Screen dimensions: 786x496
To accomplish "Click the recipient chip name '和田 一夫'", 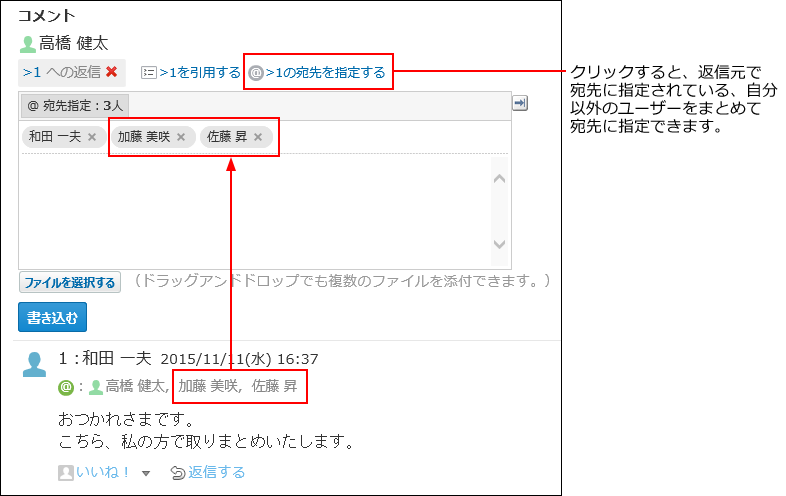I will point(55,136).
